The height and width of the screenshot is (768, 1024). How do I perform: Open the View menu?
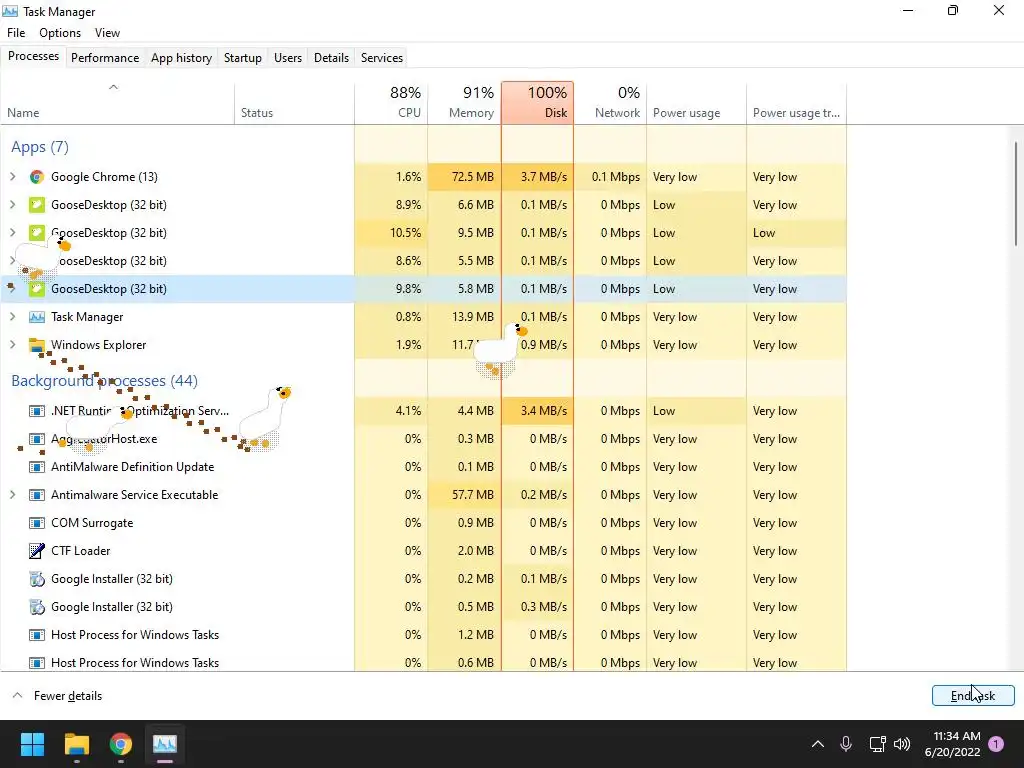107,33
